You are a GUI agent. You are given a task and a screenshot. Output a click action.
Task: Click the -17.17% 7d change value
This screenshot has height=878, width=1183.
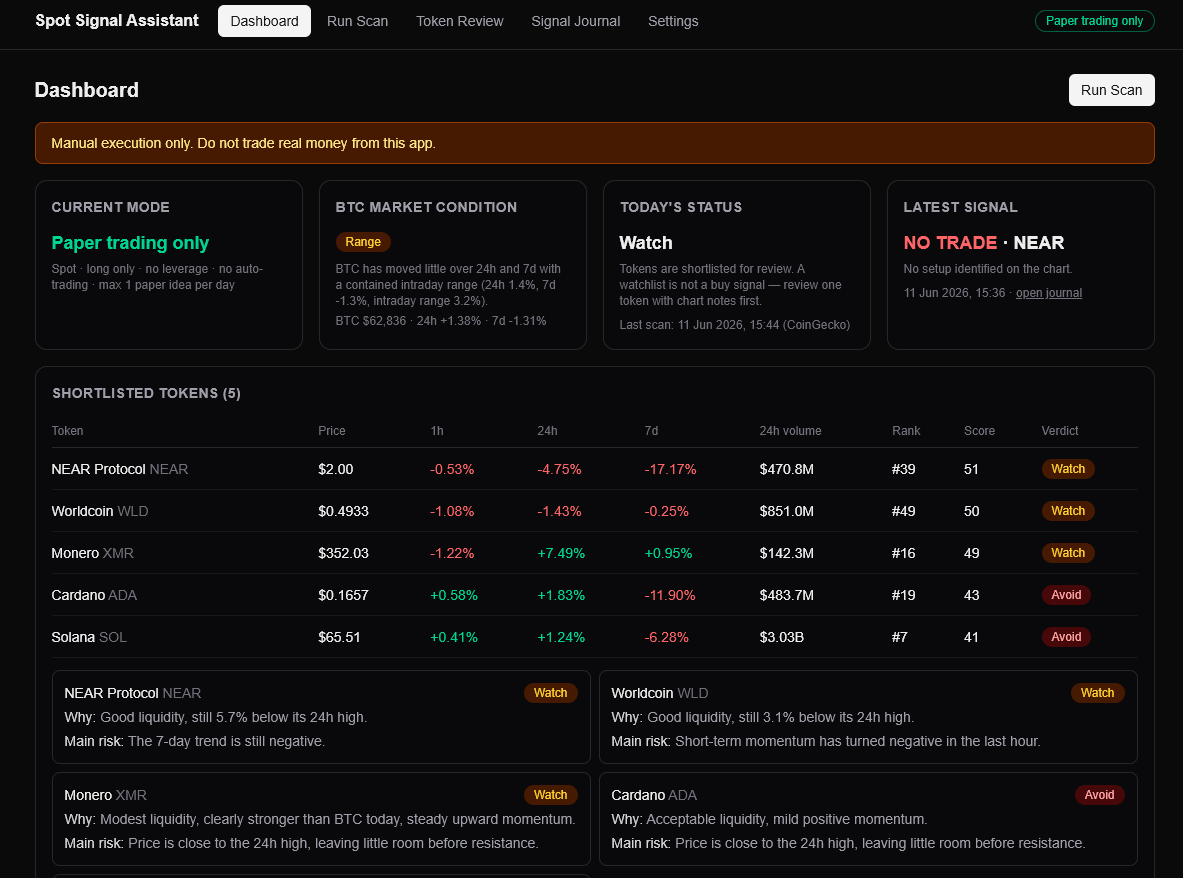pyautogui.click(x=670, y=469)
